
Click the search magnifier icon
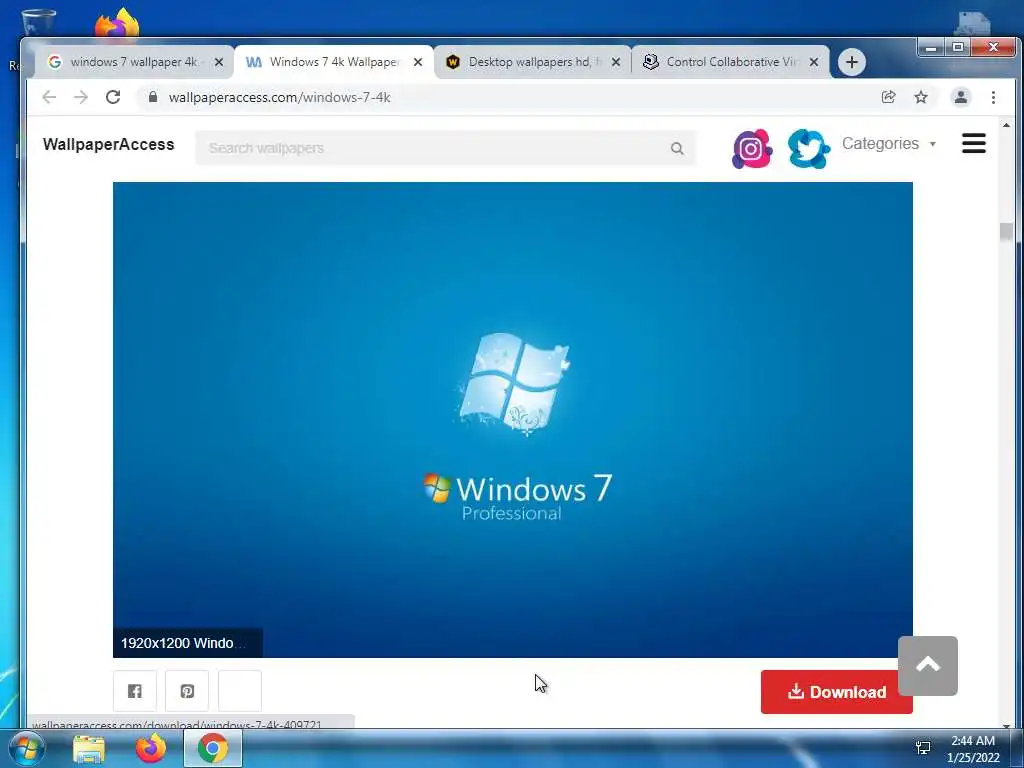677,148
